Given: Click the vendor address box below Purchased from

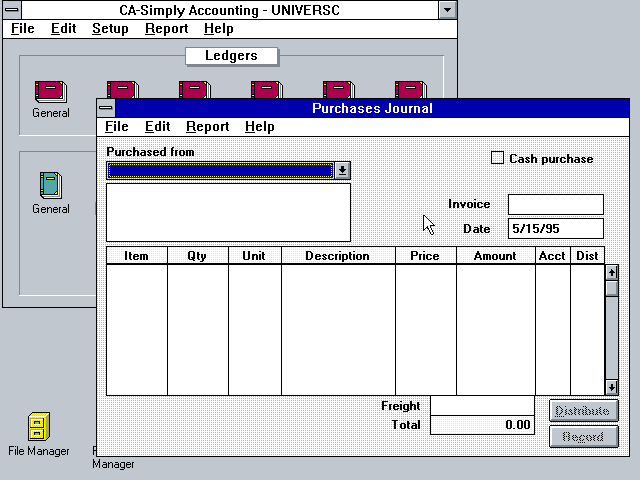Looking at the screenshot, I should [x=229, y=212].
